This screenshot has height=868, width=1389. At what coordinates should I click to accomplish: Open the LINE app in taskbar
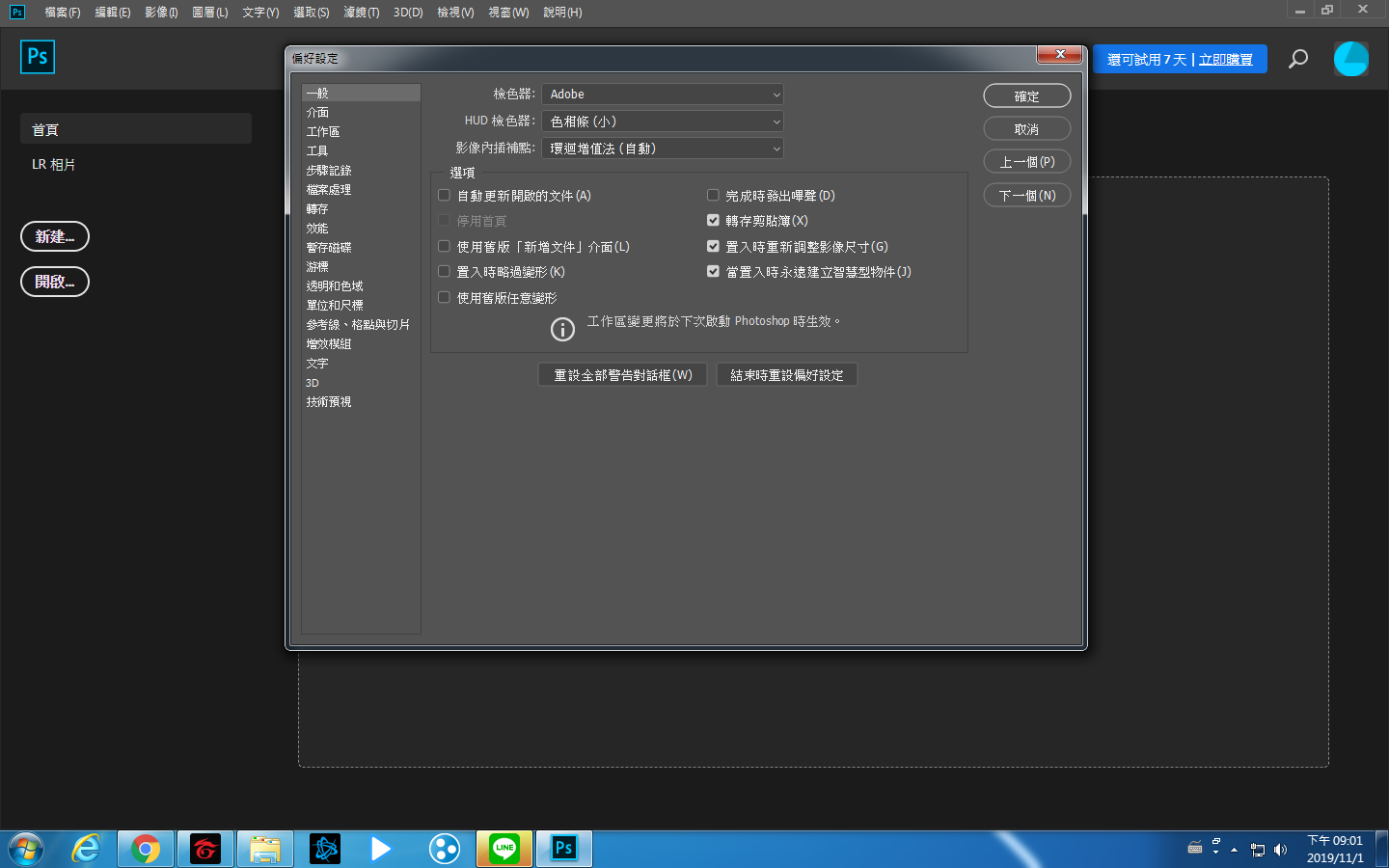[504, 849]
